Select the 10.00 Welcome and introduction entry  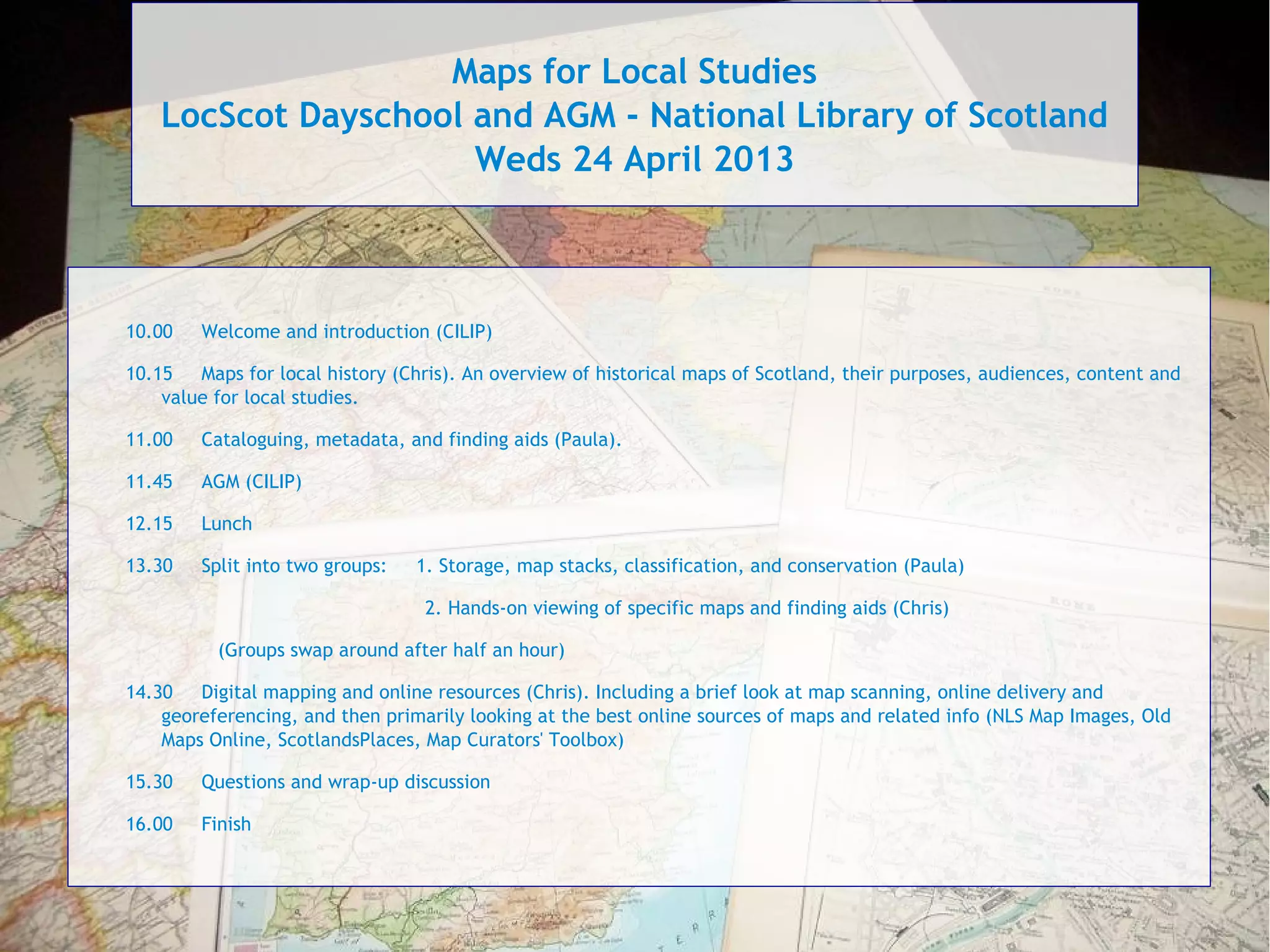point(309,332)
